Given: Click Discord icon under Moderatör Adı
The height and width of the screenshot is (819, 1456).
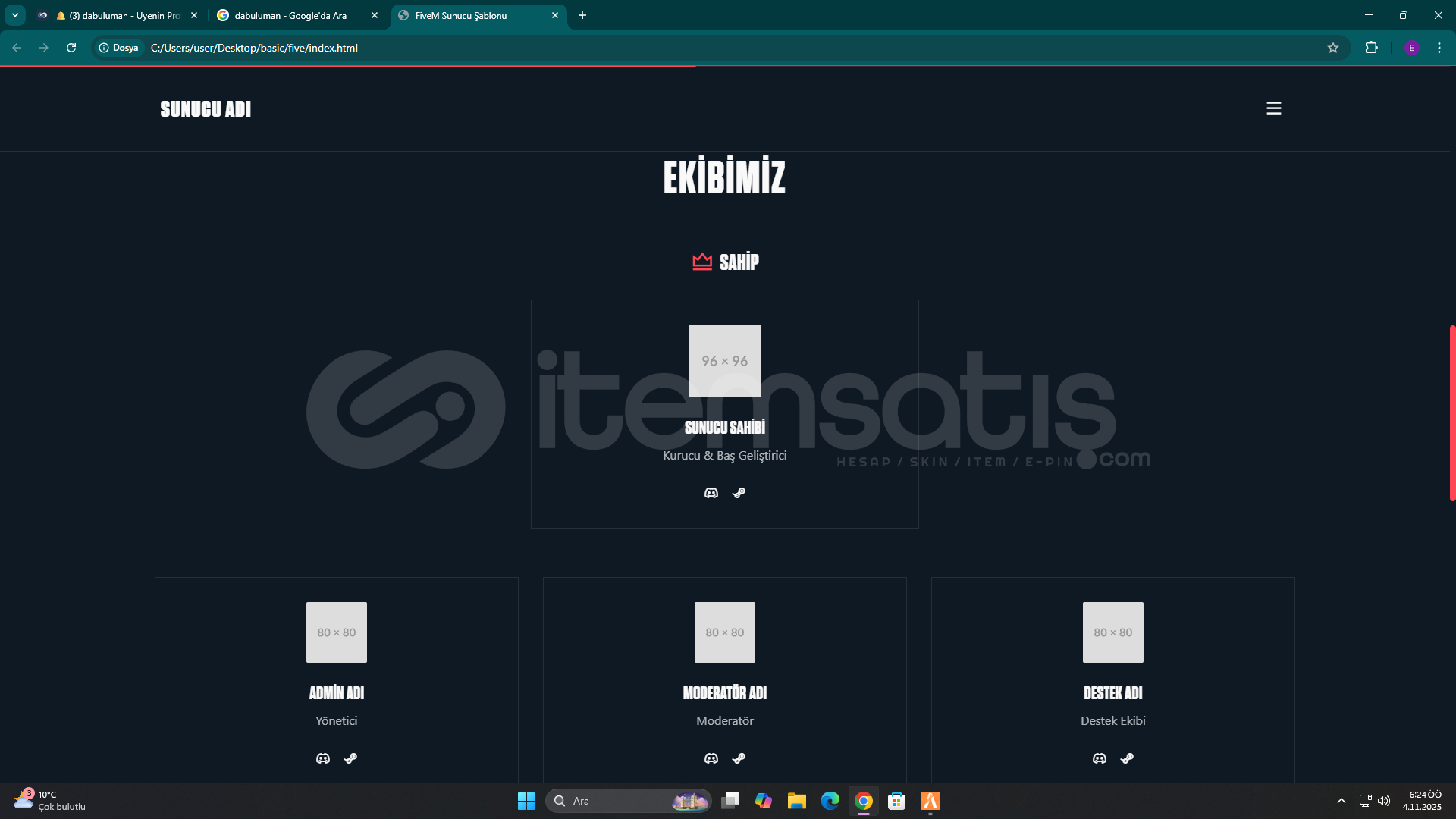Looking at the screenshot, I should click(x=711, y=758).
